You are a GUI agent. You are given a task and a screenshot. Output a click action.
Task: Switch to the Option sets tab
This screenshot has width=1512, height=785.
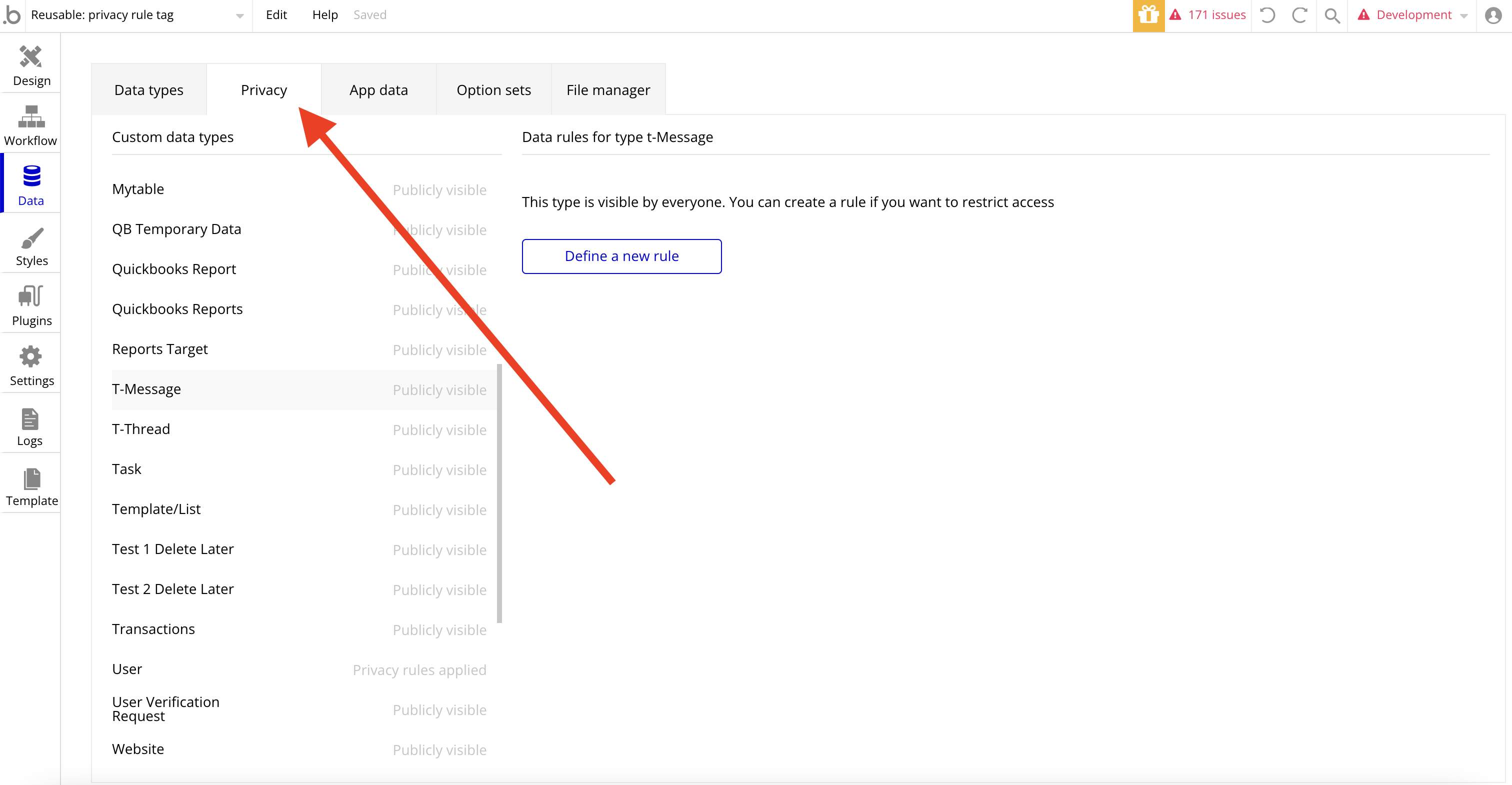pyautogui.click(x=493, y=90)
